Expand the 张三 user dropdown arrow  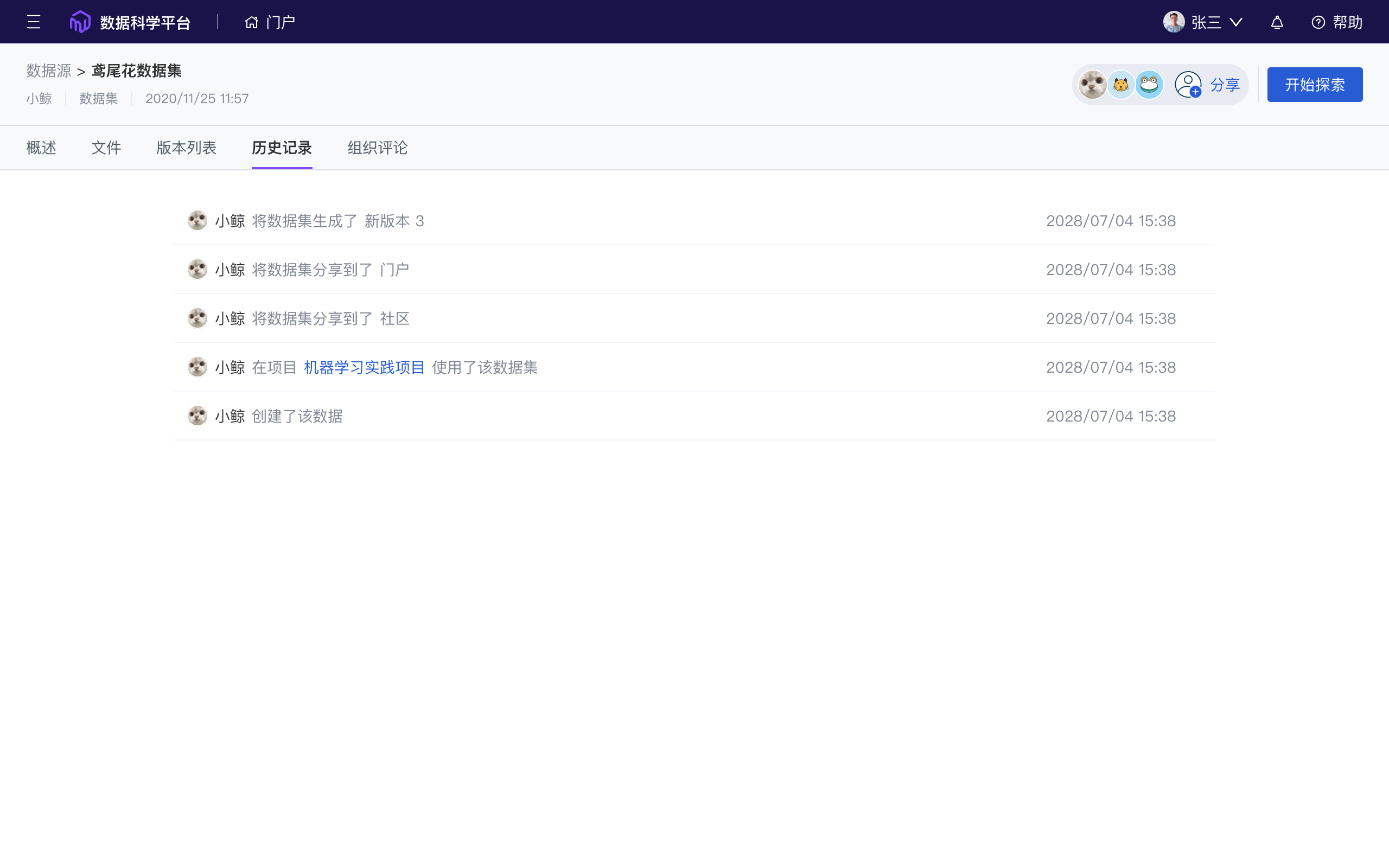[1236, 22]
